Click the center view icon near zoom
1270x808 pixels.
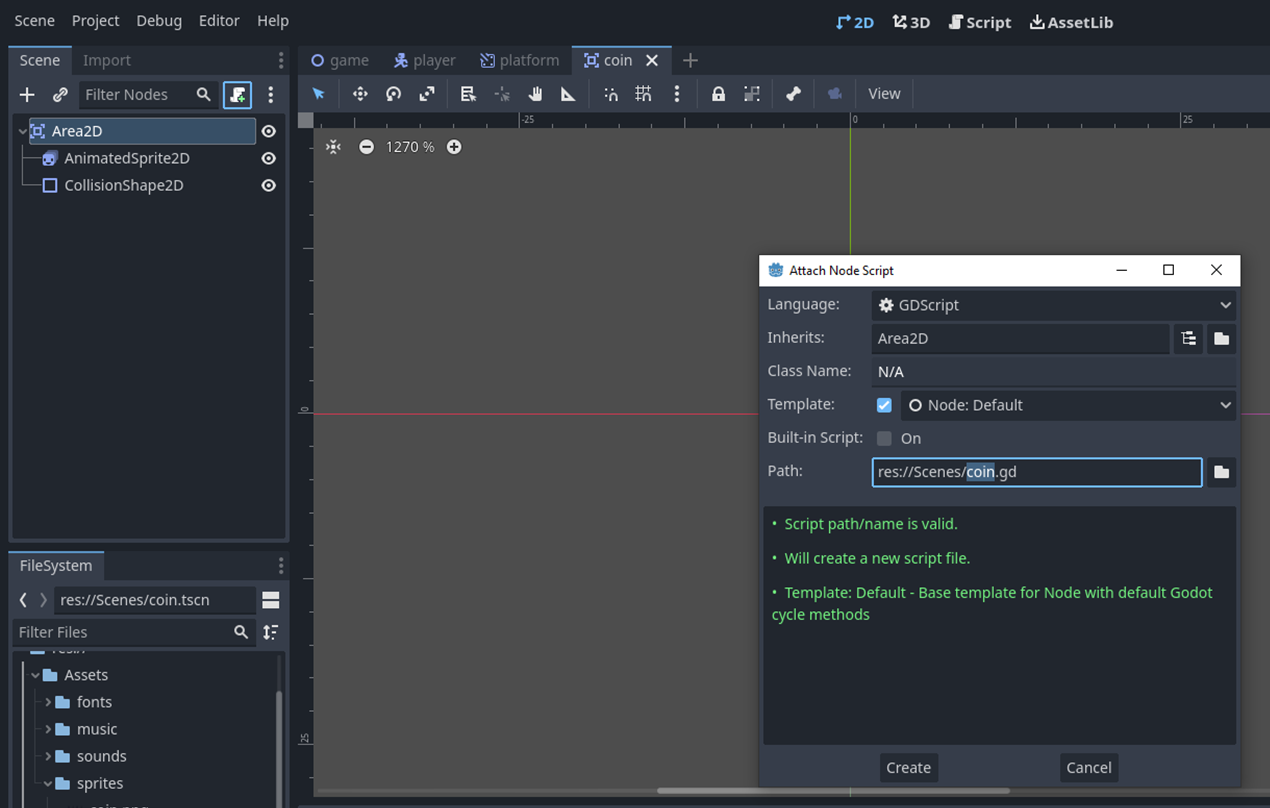pyautogui.click(x=333, y=147)
